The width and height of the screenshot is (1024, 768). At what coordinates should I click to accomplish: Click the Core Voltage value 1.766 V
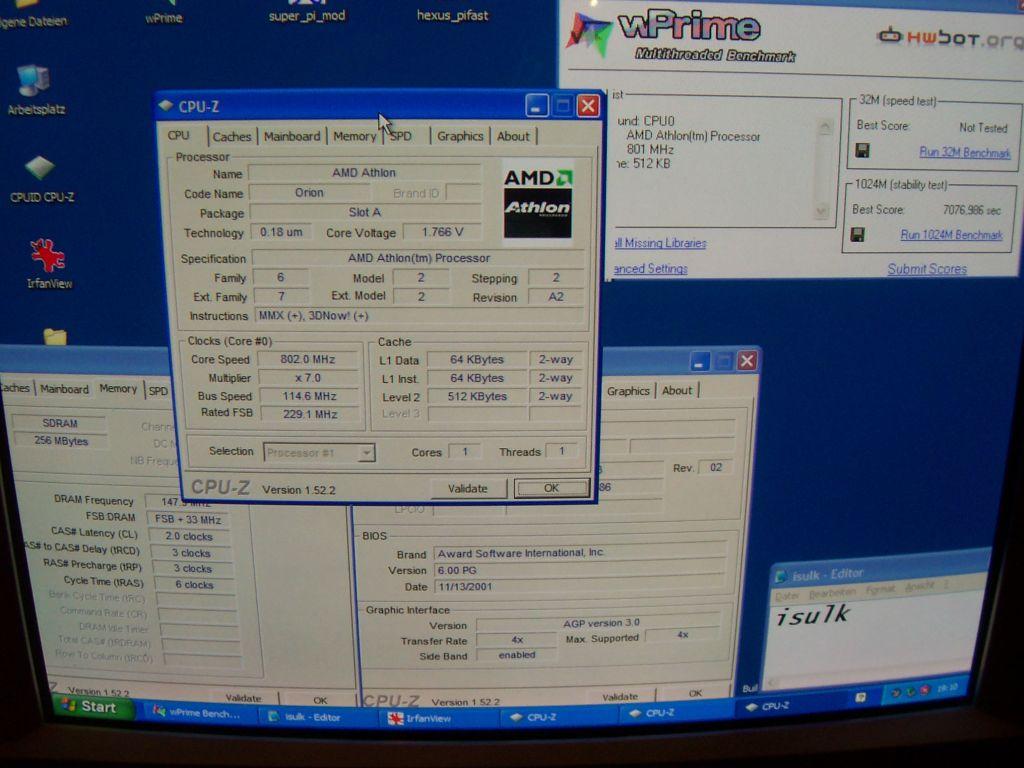442,232
